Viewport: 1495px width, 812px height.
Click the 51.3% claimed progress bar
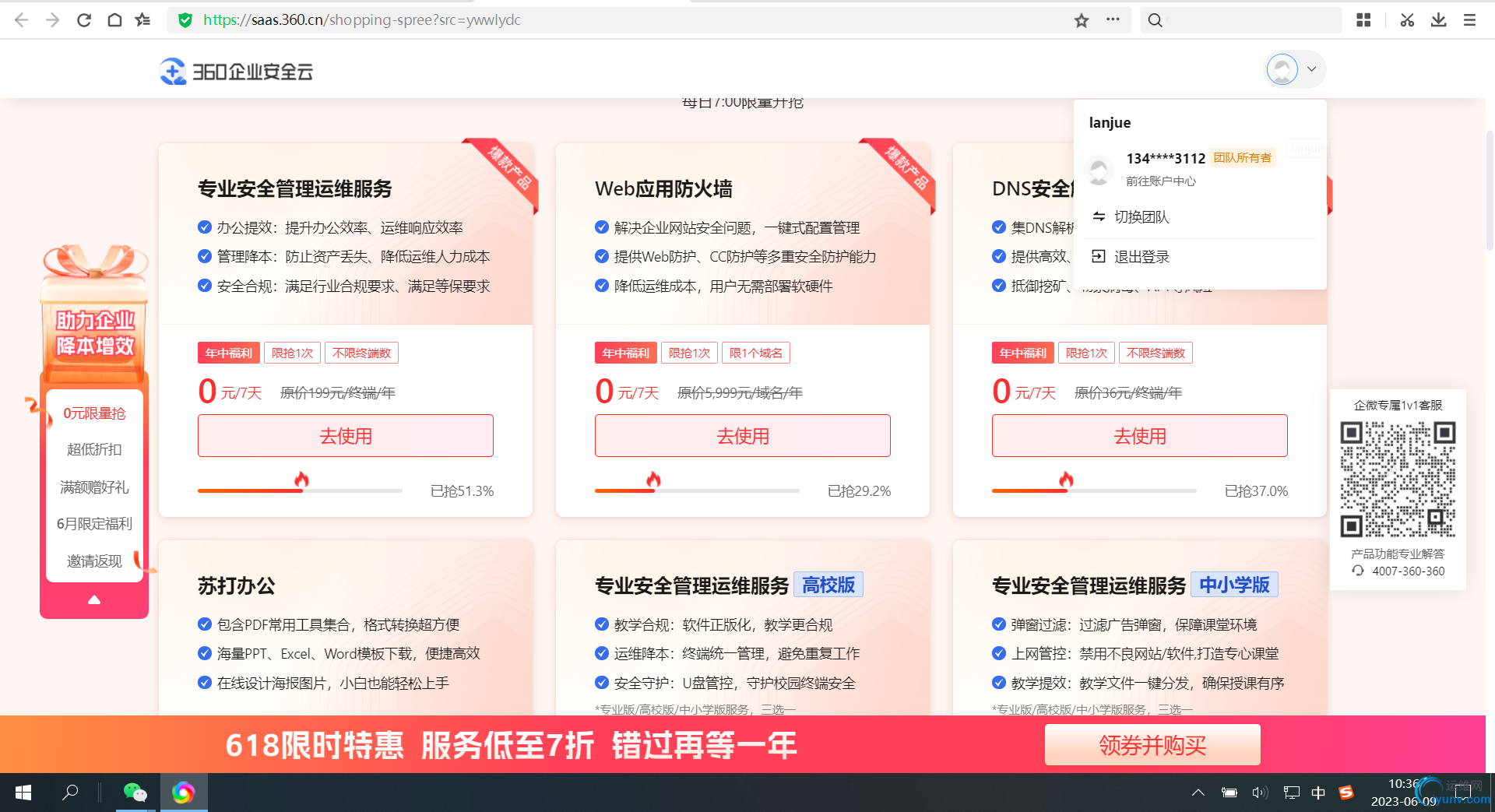pos(300,490)
